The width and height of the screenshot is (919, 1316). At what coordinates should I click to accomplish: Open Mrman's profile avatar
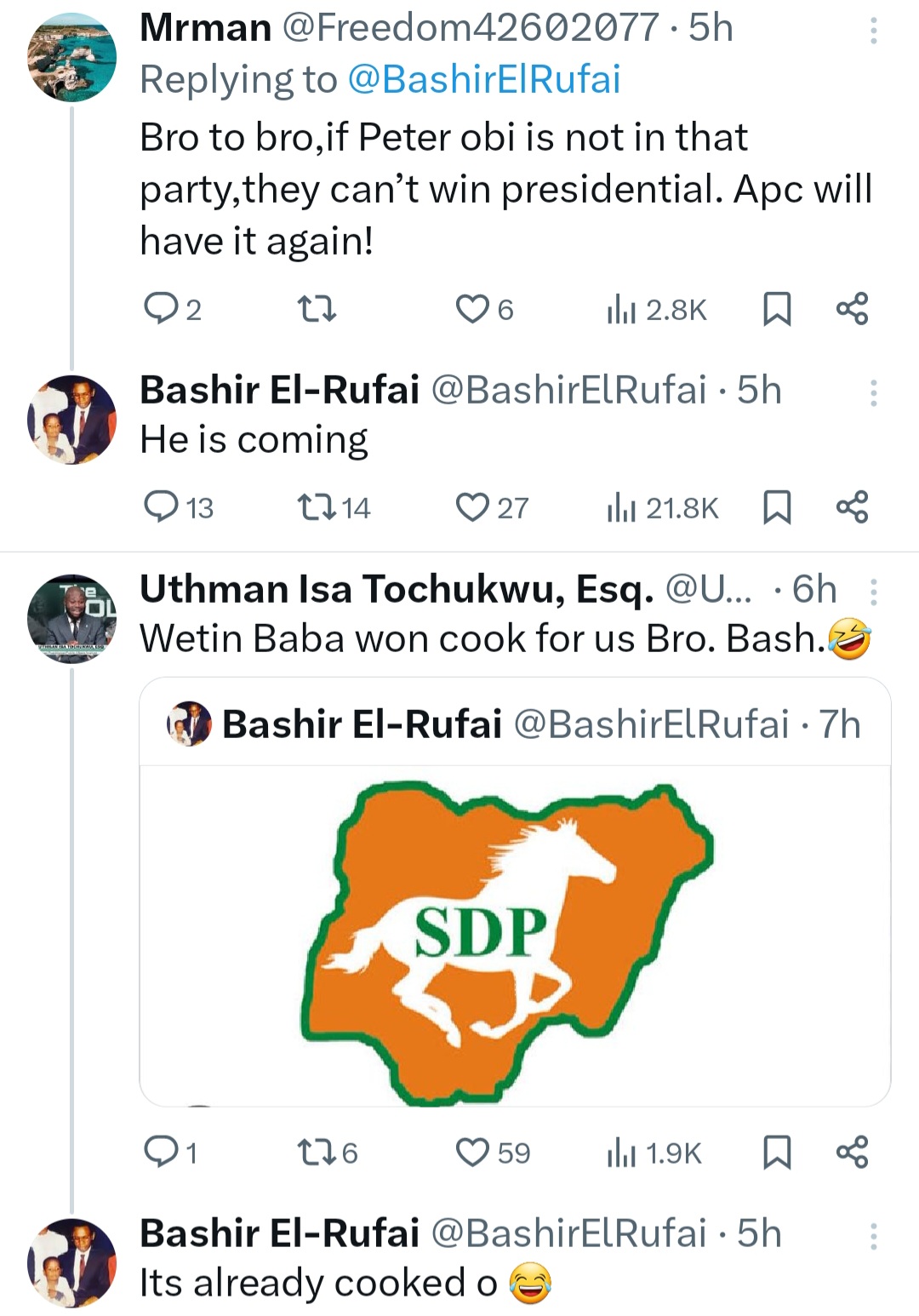click(71, 57)
